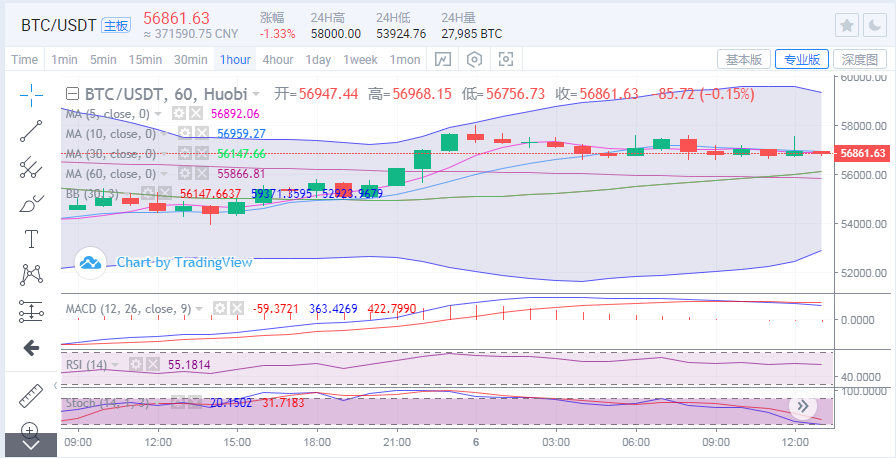Select the crosshair cursor tool
Screen dimensions: 896x458
[x=31, y=95]
